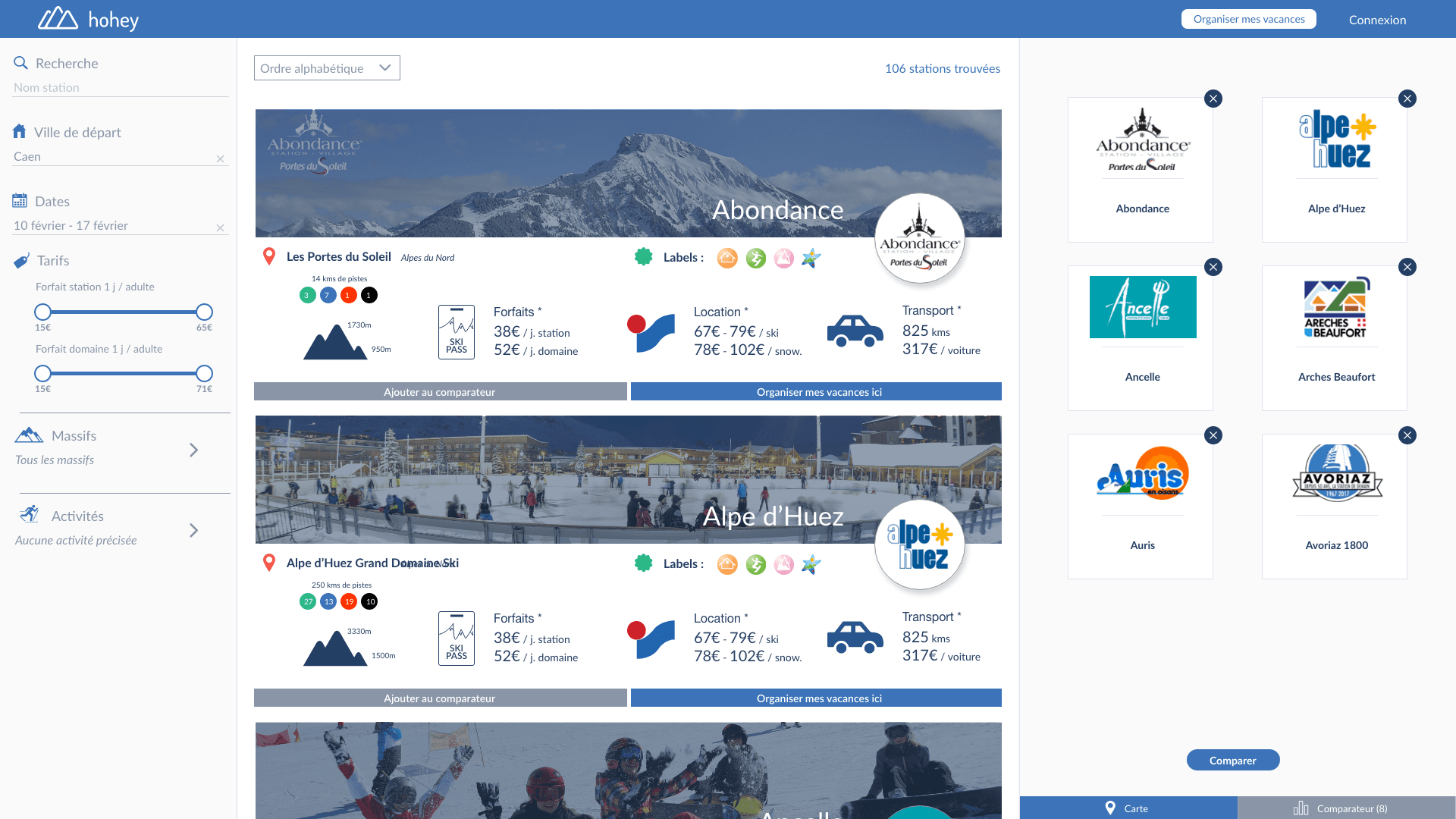Click the Activités skier icon
Image resolution: width=1456 pixels, height=819 pixels.
pyautogui.click(x=29, y=514)
